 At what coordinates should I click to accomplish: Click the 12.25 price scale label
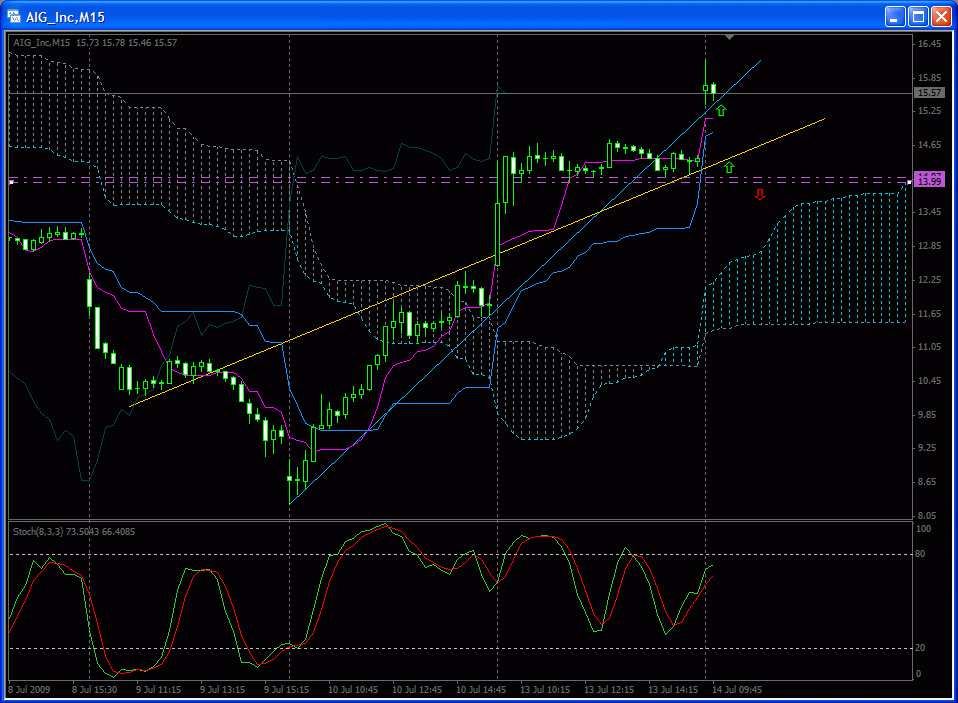coord(929,280)
